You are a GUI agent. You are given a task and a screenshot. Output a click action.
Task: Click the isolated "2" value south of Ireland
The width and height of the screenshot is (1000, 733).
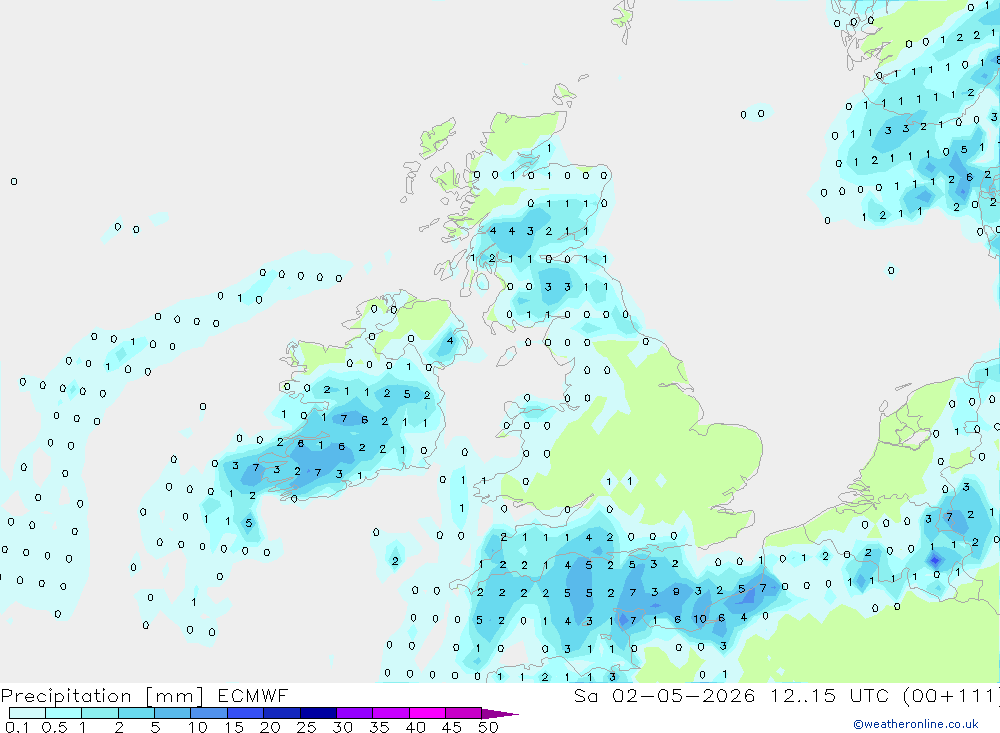click(395, 561)
